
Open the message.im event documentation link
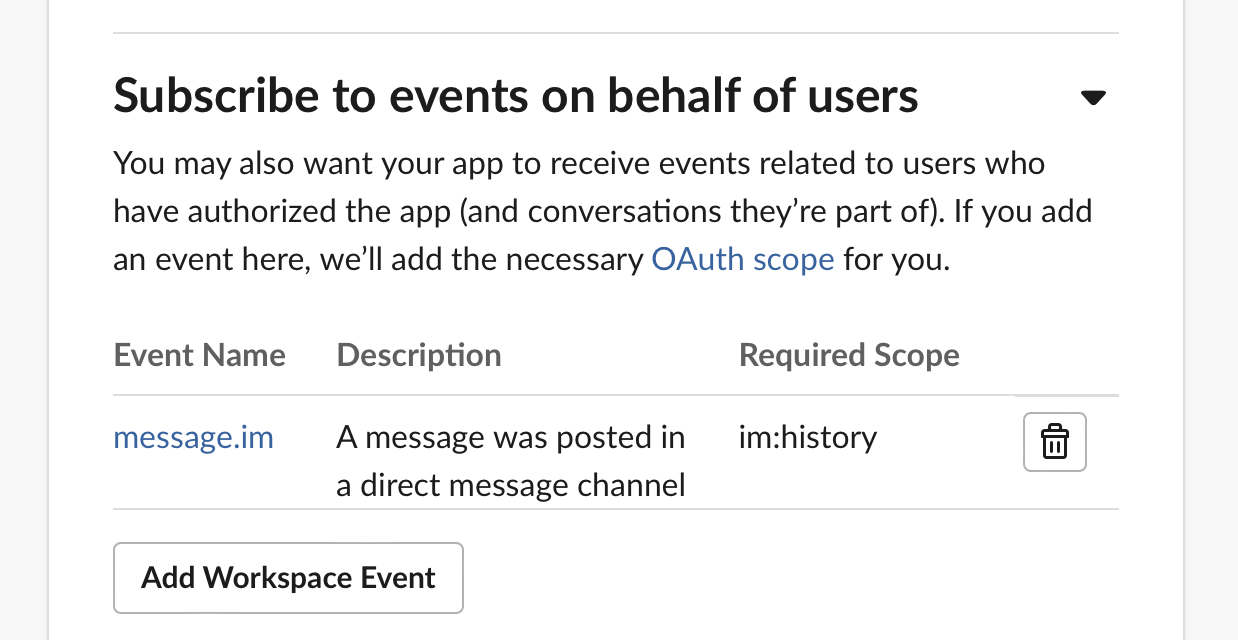[x=193, y=437]
